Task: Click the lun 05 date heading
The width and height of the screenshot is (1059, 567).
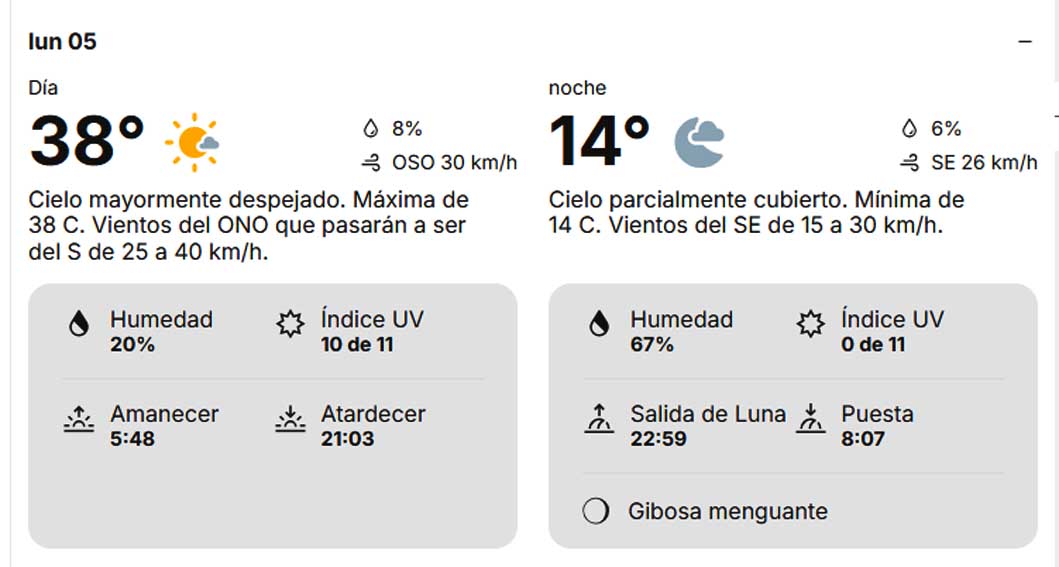Action: (63, 42)
